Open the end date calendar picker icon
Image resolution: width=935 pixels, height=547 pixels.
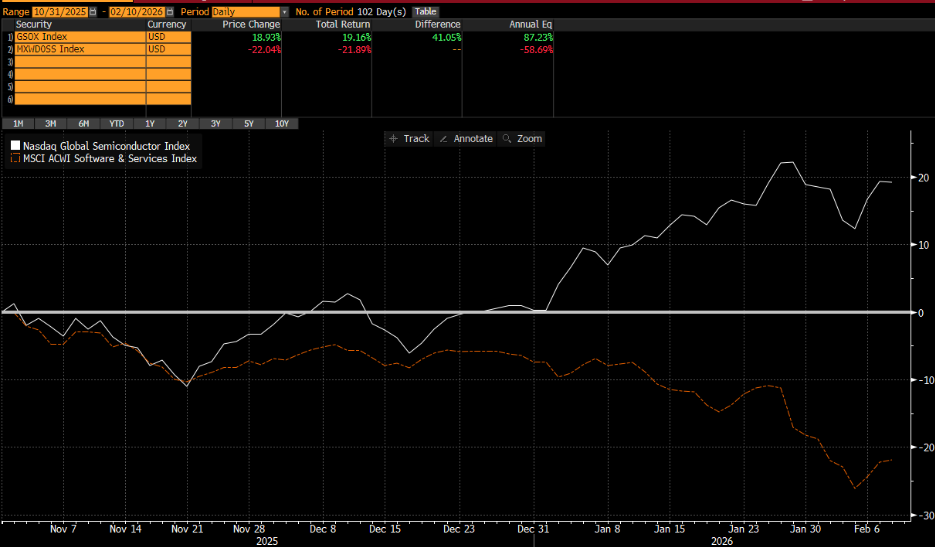[x=172, y=11]
